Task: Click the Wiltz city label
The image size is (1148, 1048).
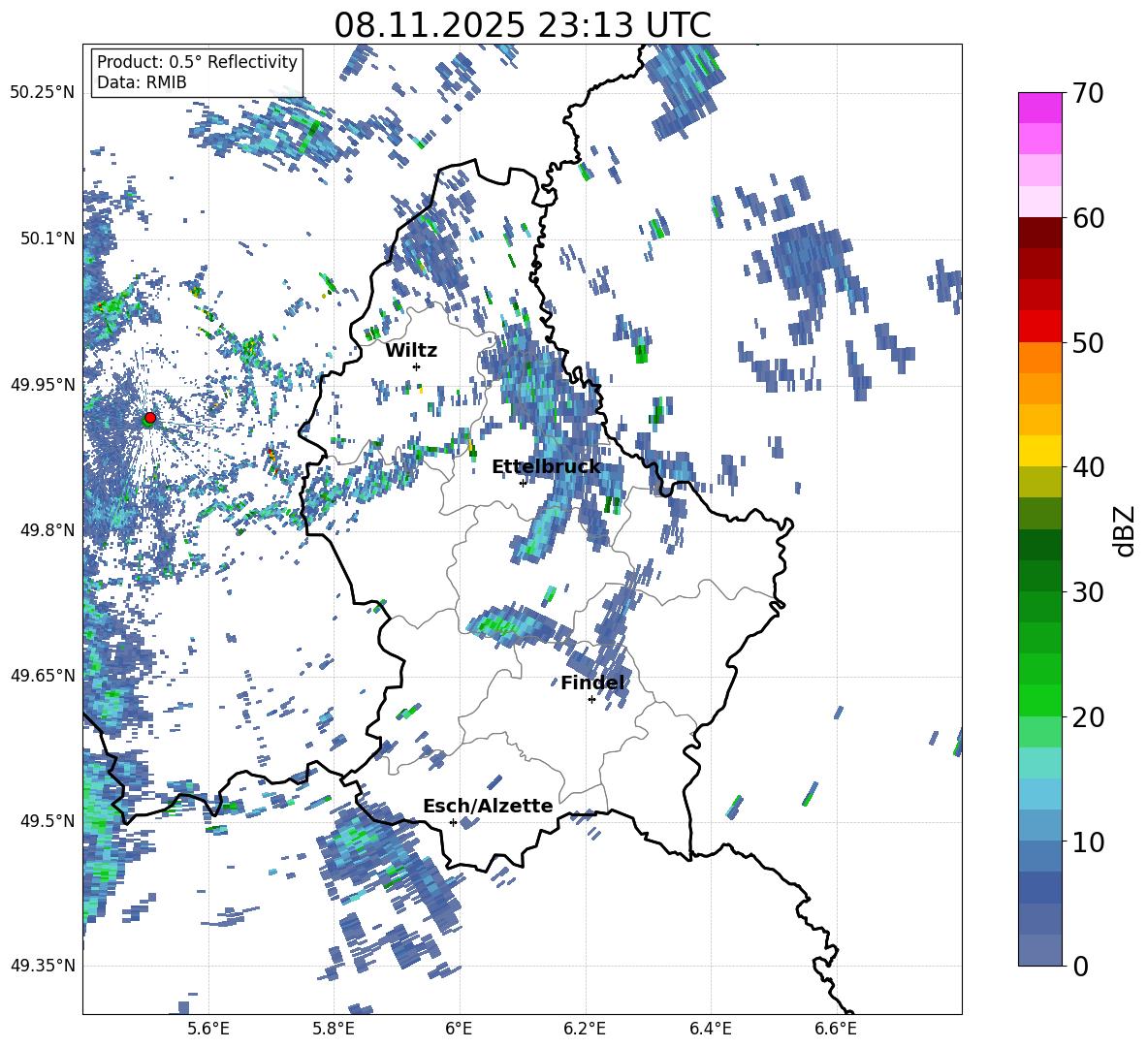Action: click(411, 351)
